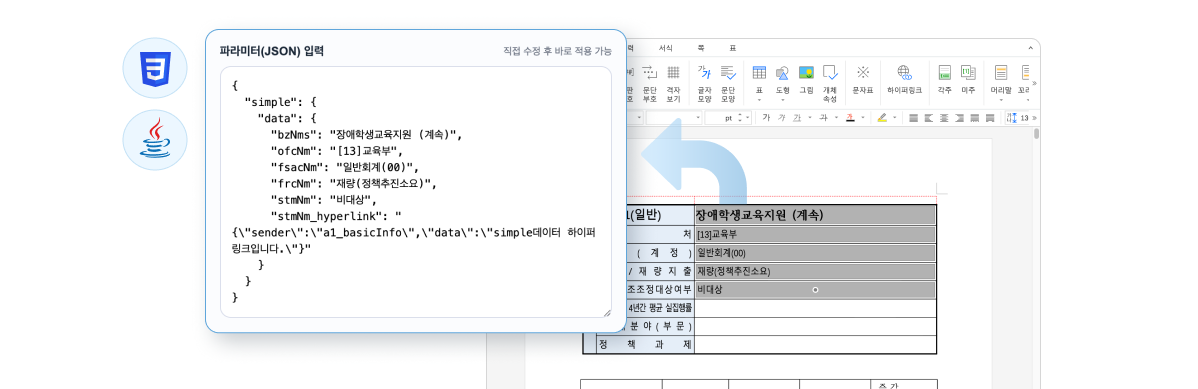The image size is (1198, 389).
Task: Click inside the JSON parameter text area
Action: (x=416, y=192)
